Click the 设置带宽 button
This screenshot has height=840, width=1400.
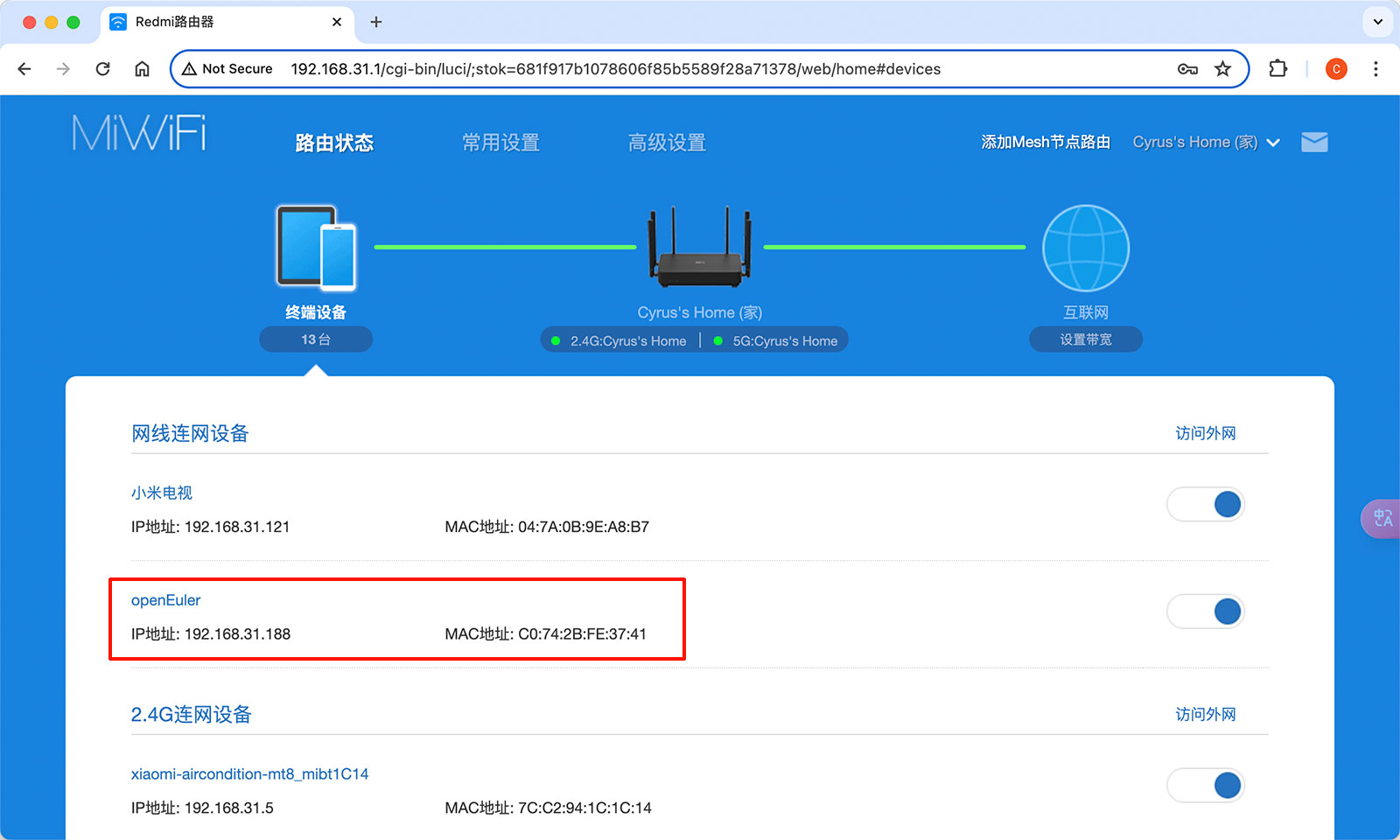coord(1086,339)
